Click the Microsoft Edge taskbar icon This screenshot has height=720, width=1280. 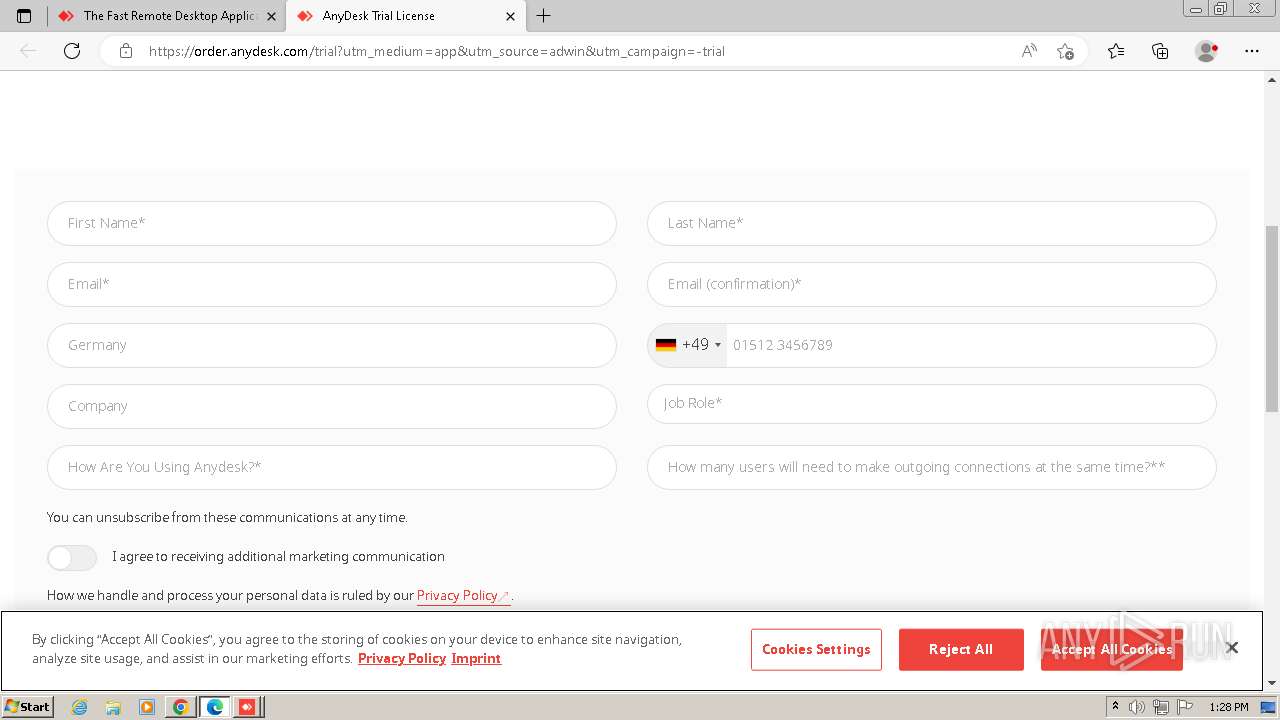[x=214, y=707]
